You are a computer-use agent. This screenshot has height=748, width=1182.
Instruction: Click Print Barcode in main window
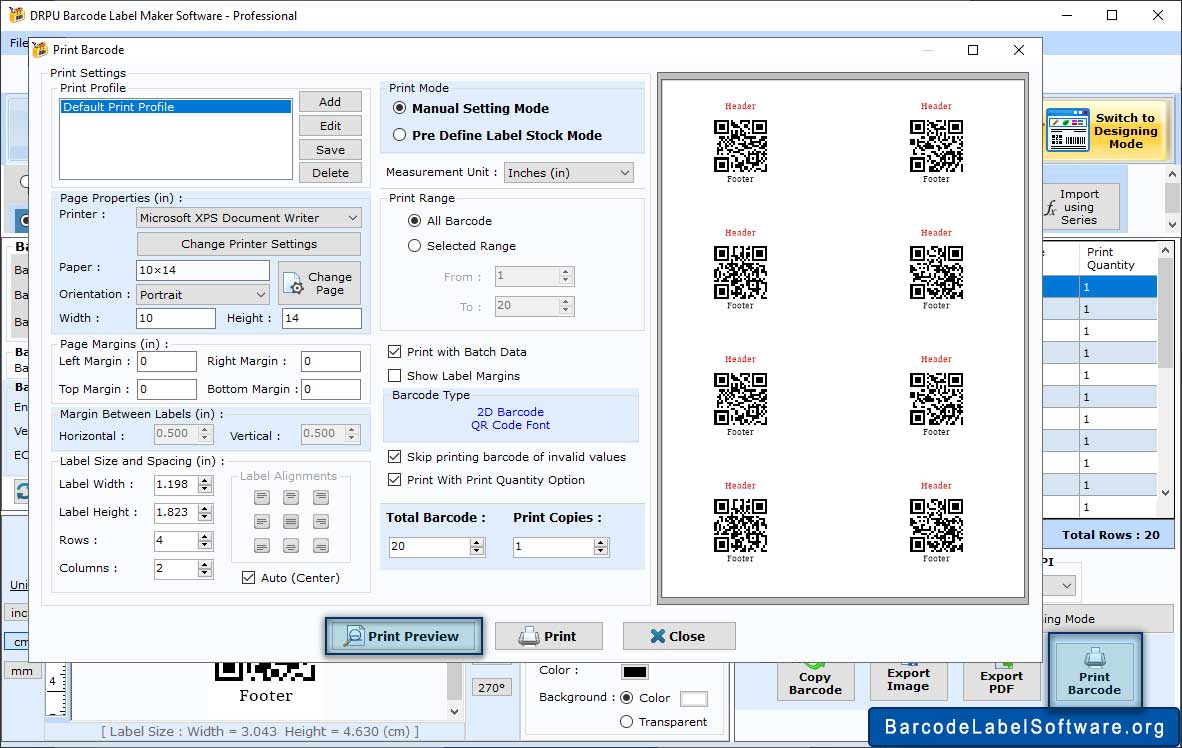click(x=1095, y=671)
